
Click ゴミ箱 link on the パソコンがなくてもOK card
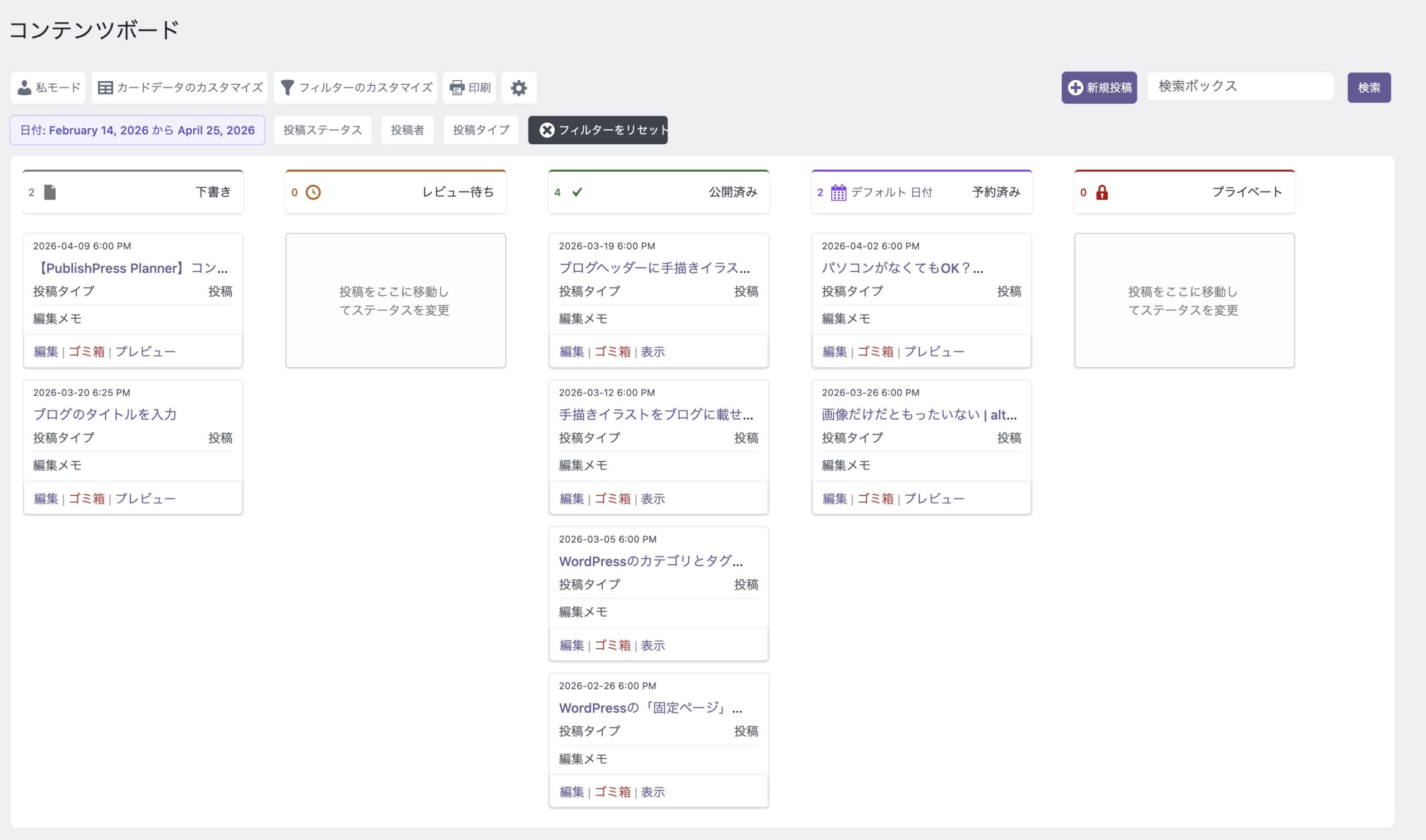pyautogui.click(x=875, y=351)
